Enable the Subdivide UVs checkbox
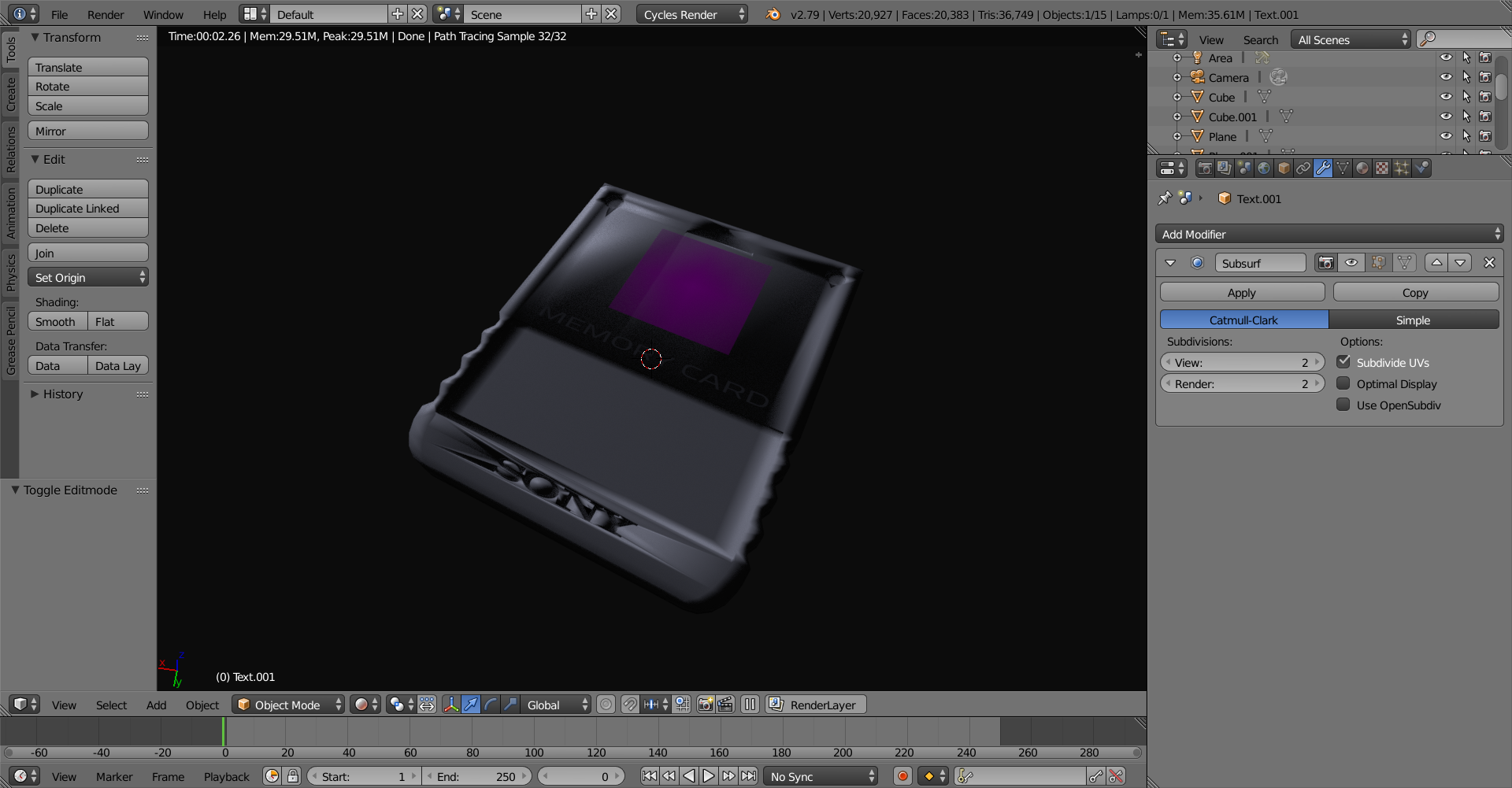 pos(1343,362)
